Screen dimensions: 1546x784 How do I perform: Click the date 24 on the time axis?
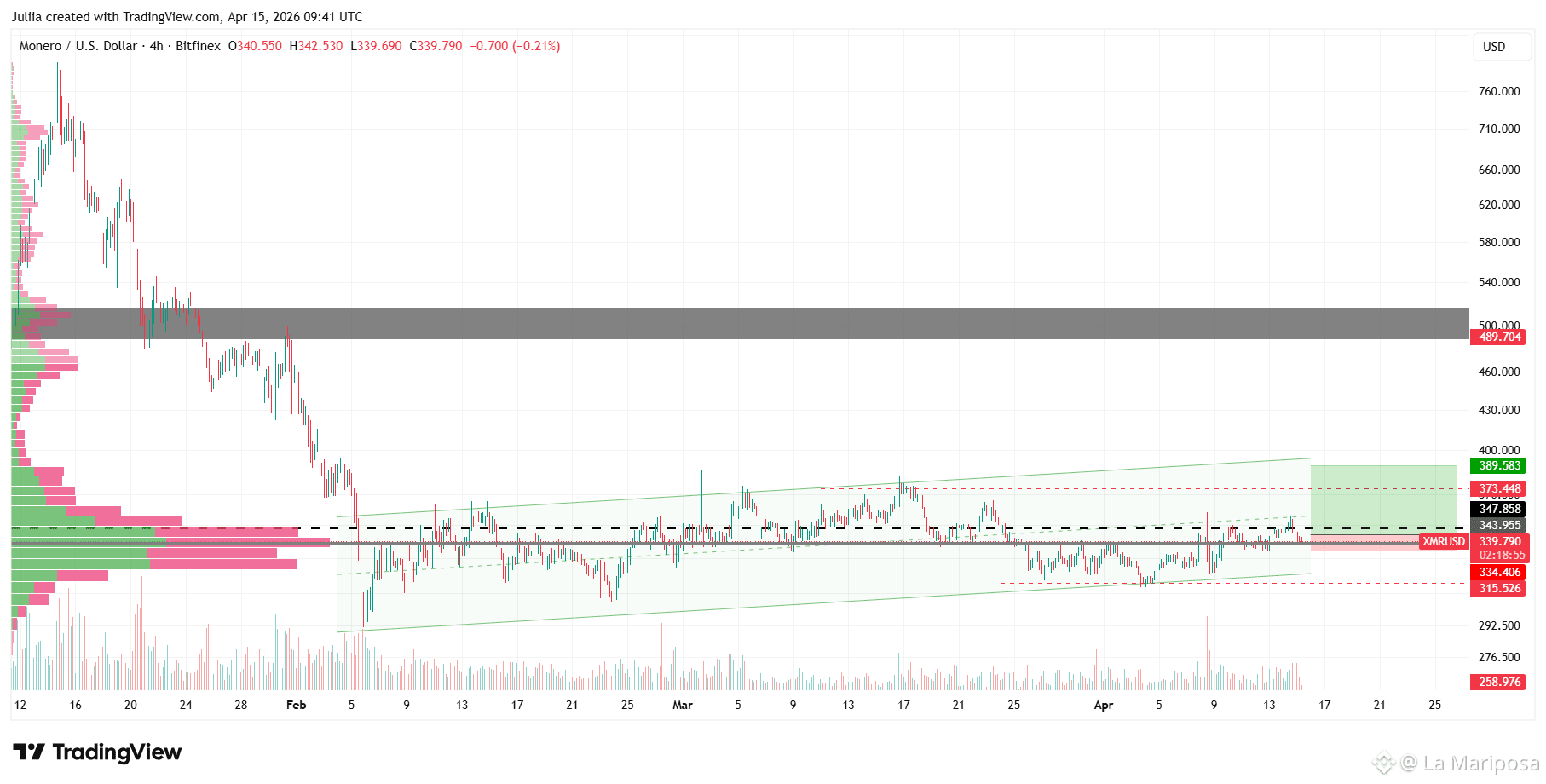186,705
